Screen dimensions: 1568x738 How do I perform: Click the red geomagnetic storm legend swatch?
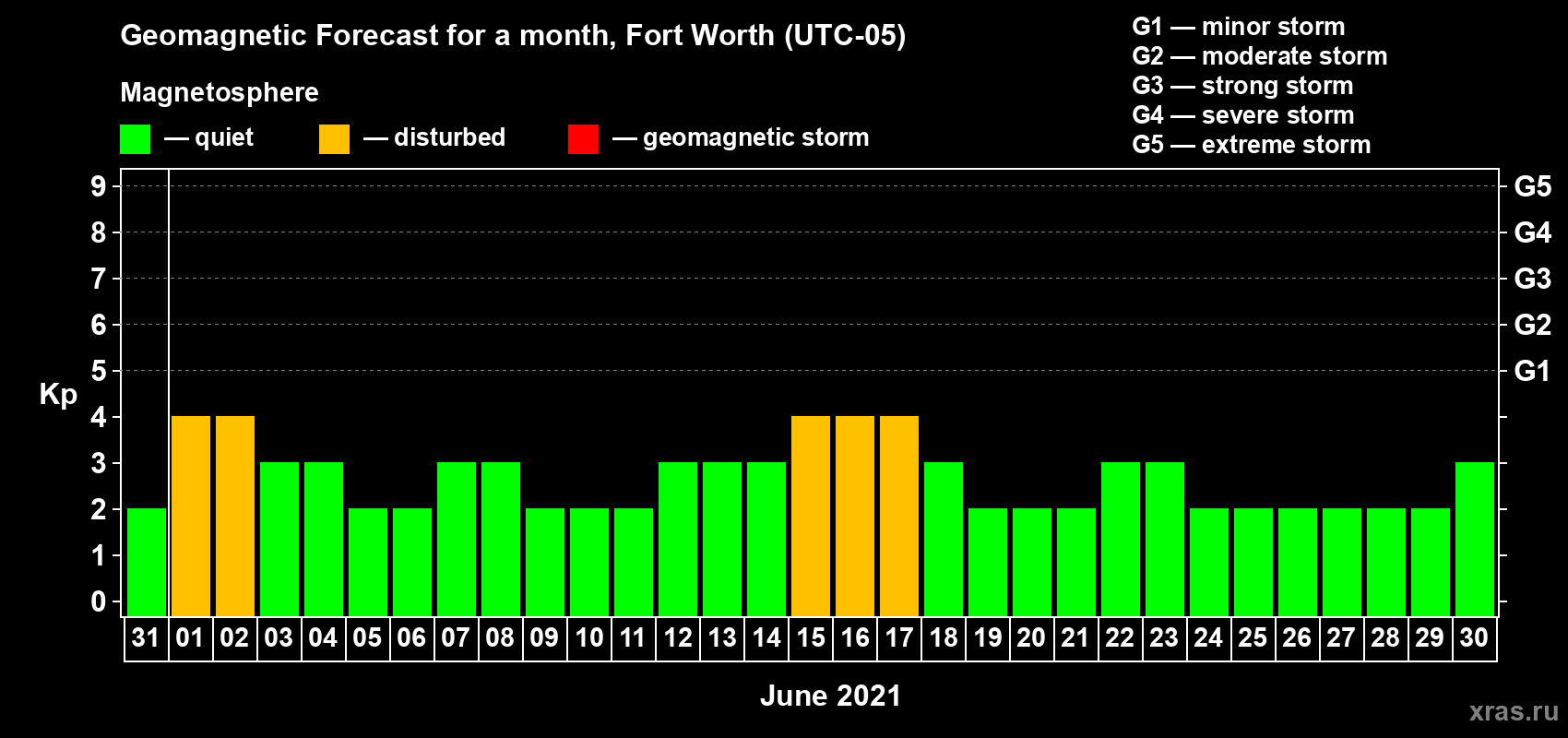[x=583, y=139]
